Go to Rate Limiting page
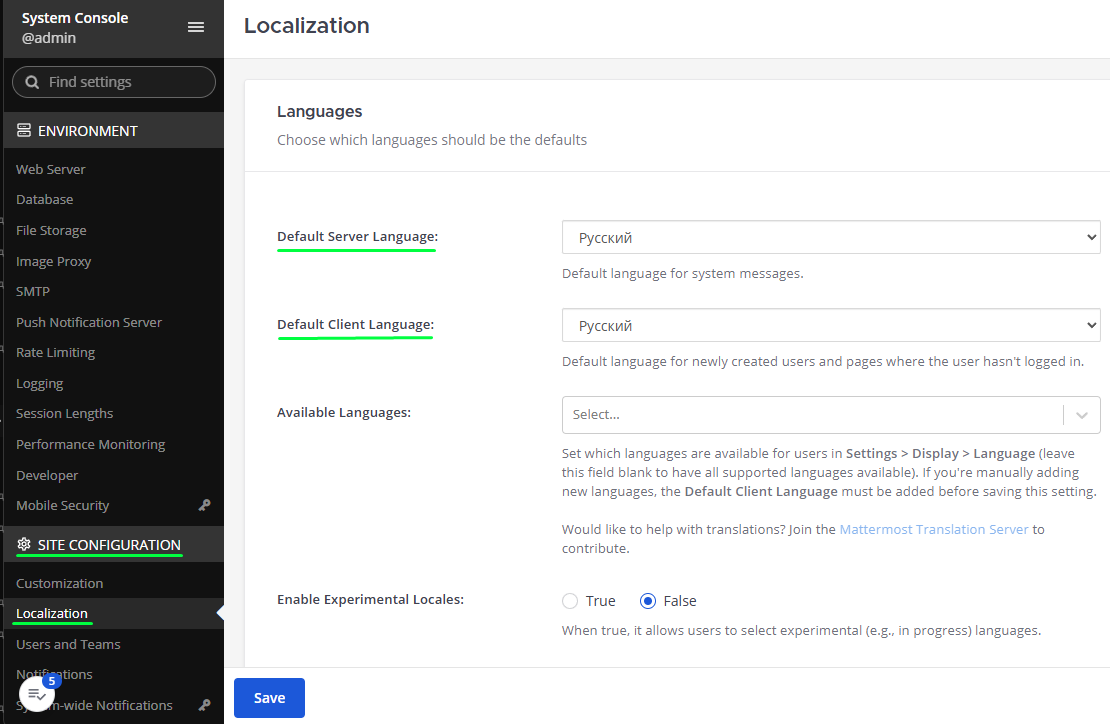This screenshot has width=1110, height=724. pos(56,352)
